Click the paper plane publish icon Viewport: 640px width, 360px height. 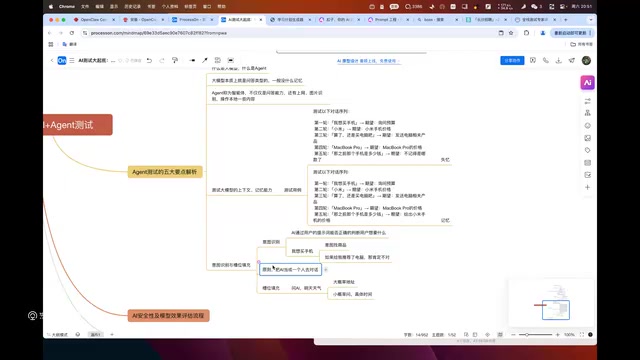point(571,60)
